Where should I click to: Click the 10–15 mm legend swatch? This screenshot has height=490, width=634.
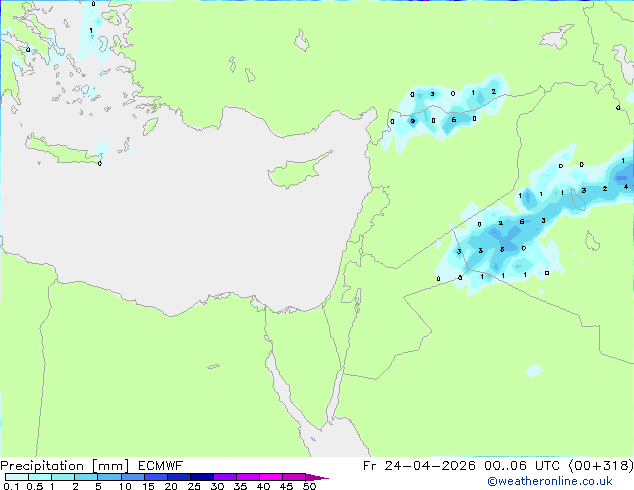click(133, 477)
